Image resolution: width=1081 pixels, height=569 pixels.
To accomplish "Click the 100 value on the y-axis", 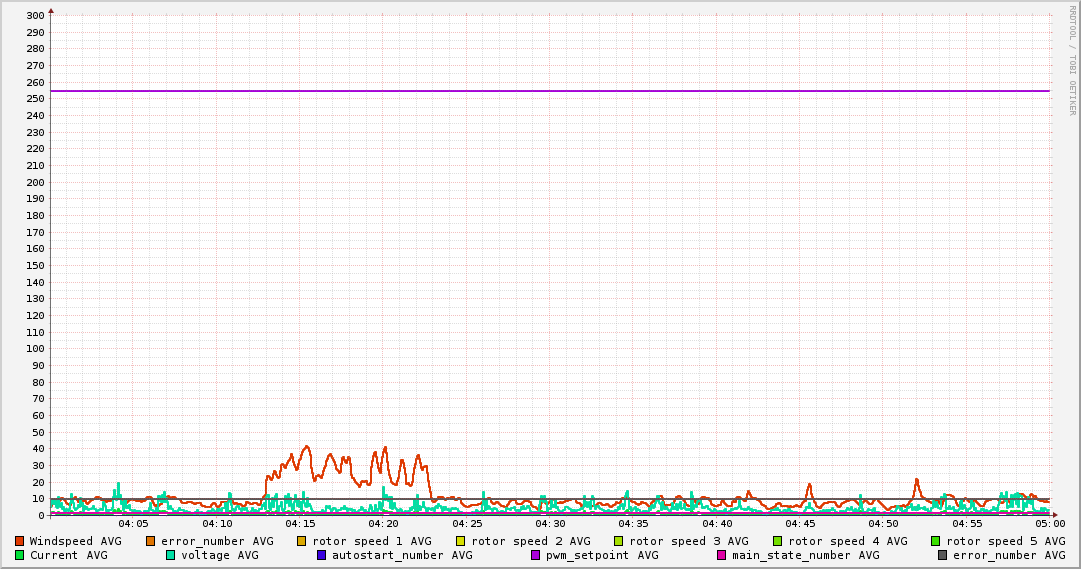I will click(35, 348).
